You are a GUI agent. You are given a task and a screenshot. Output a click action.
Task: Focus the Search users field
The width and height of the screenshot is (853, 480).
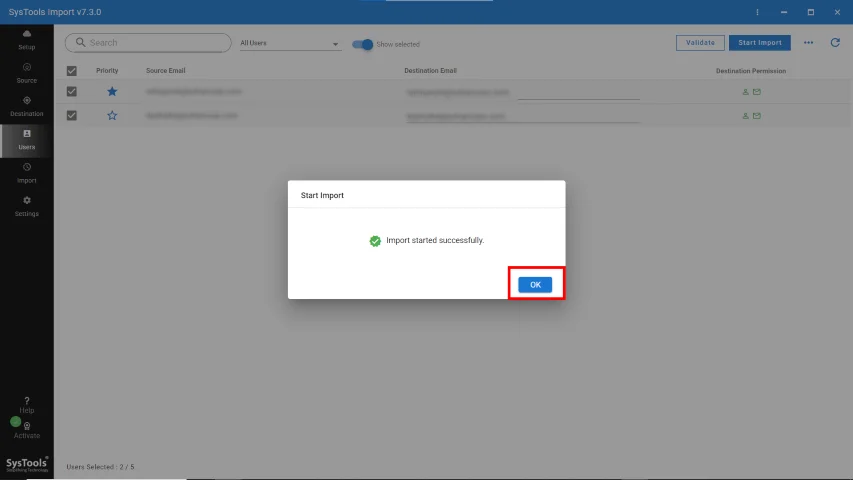pyautogui.click(x=148, y=42)
